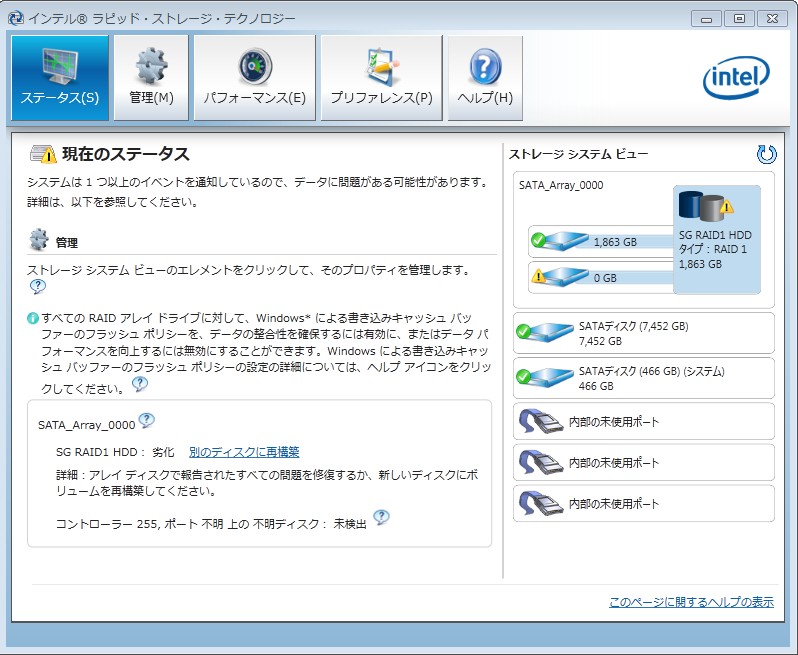Open the ヘルプ(H) tab
Image resolution: width=798 pixels, height=655 pixels.
point(485,78)
